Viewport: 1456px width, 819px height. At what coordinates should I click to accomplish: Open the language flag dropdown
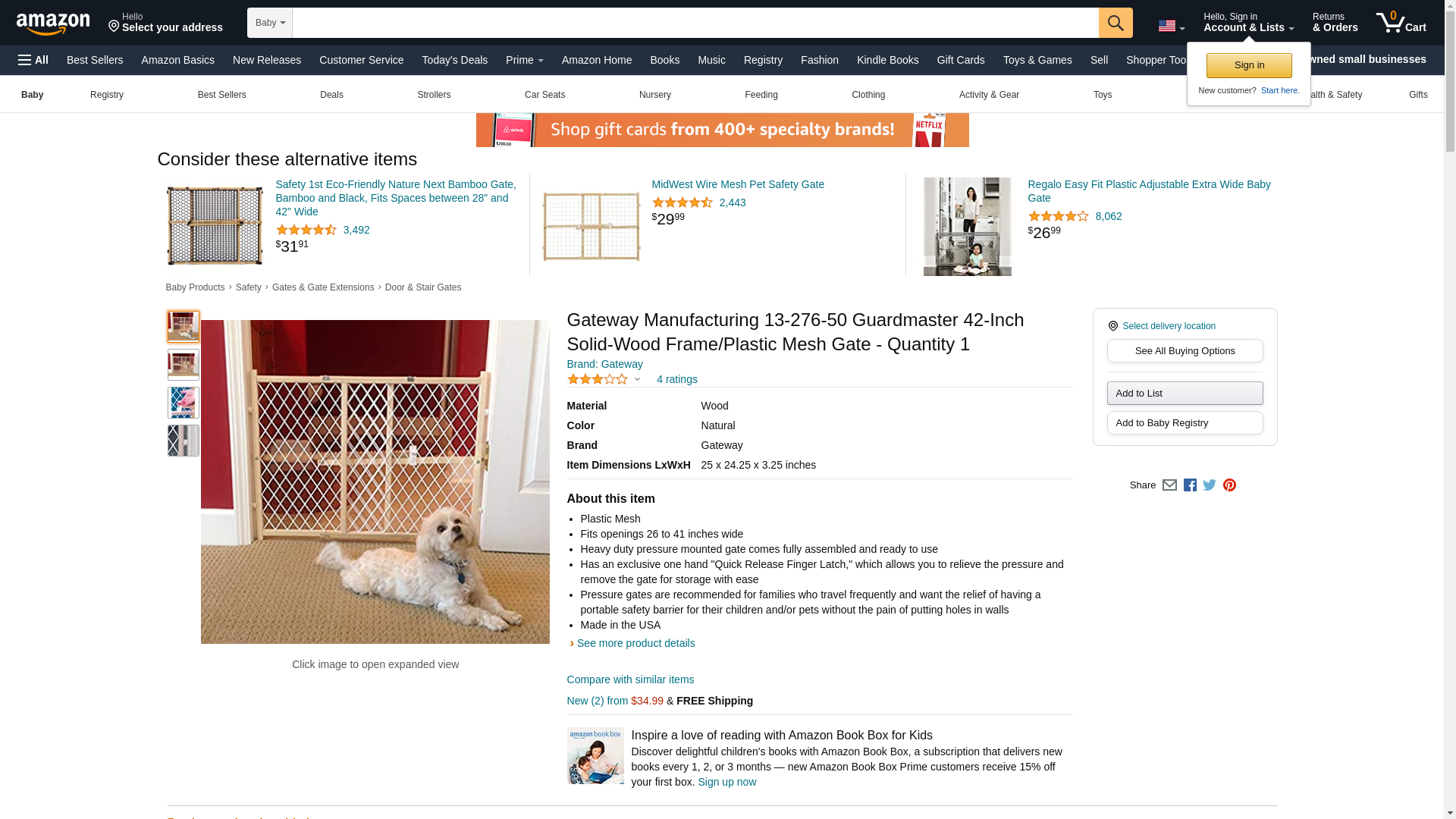coord(1171,27)
